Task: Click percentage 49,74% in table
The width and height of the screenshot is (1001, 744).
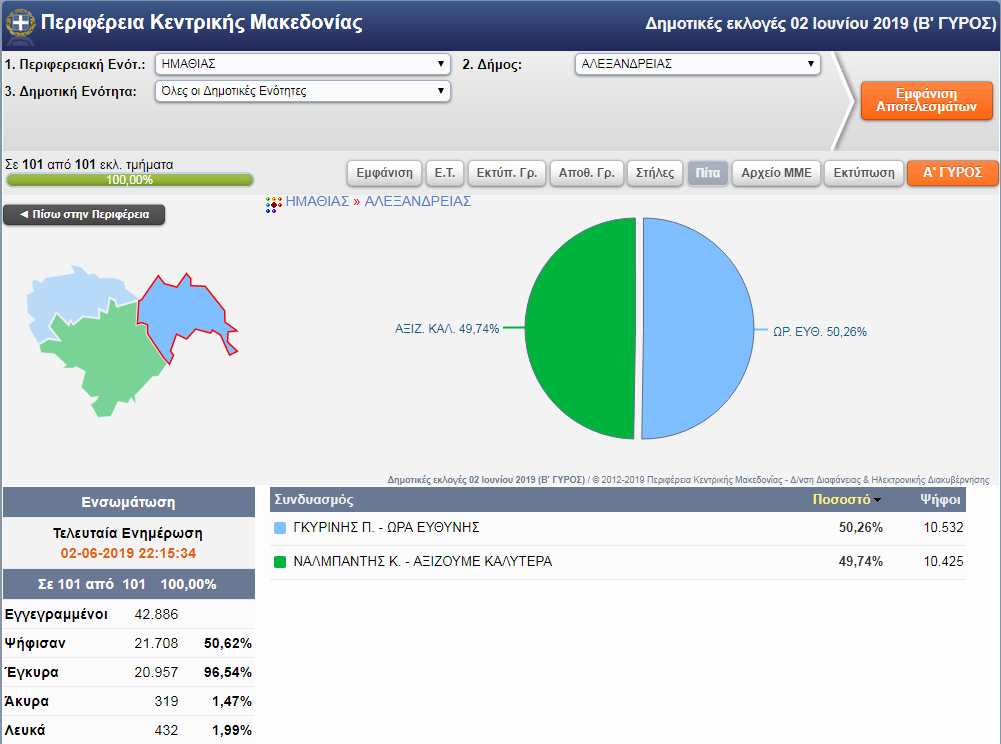Action: 861,561
